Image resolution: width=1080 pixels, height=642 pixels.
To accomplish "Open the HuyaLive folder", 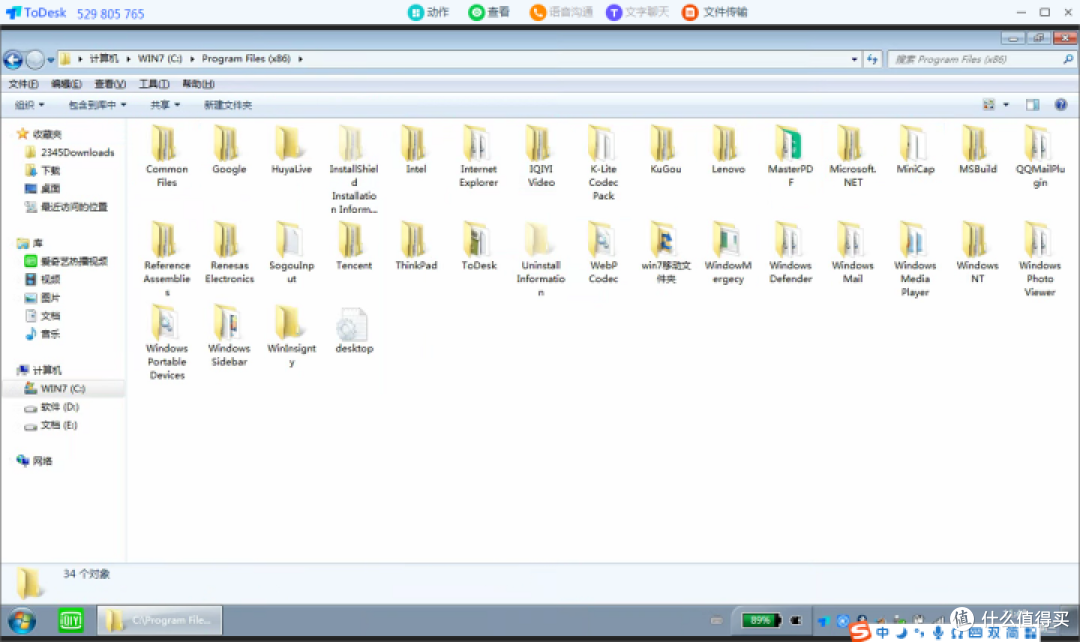I will pos(291,150).
